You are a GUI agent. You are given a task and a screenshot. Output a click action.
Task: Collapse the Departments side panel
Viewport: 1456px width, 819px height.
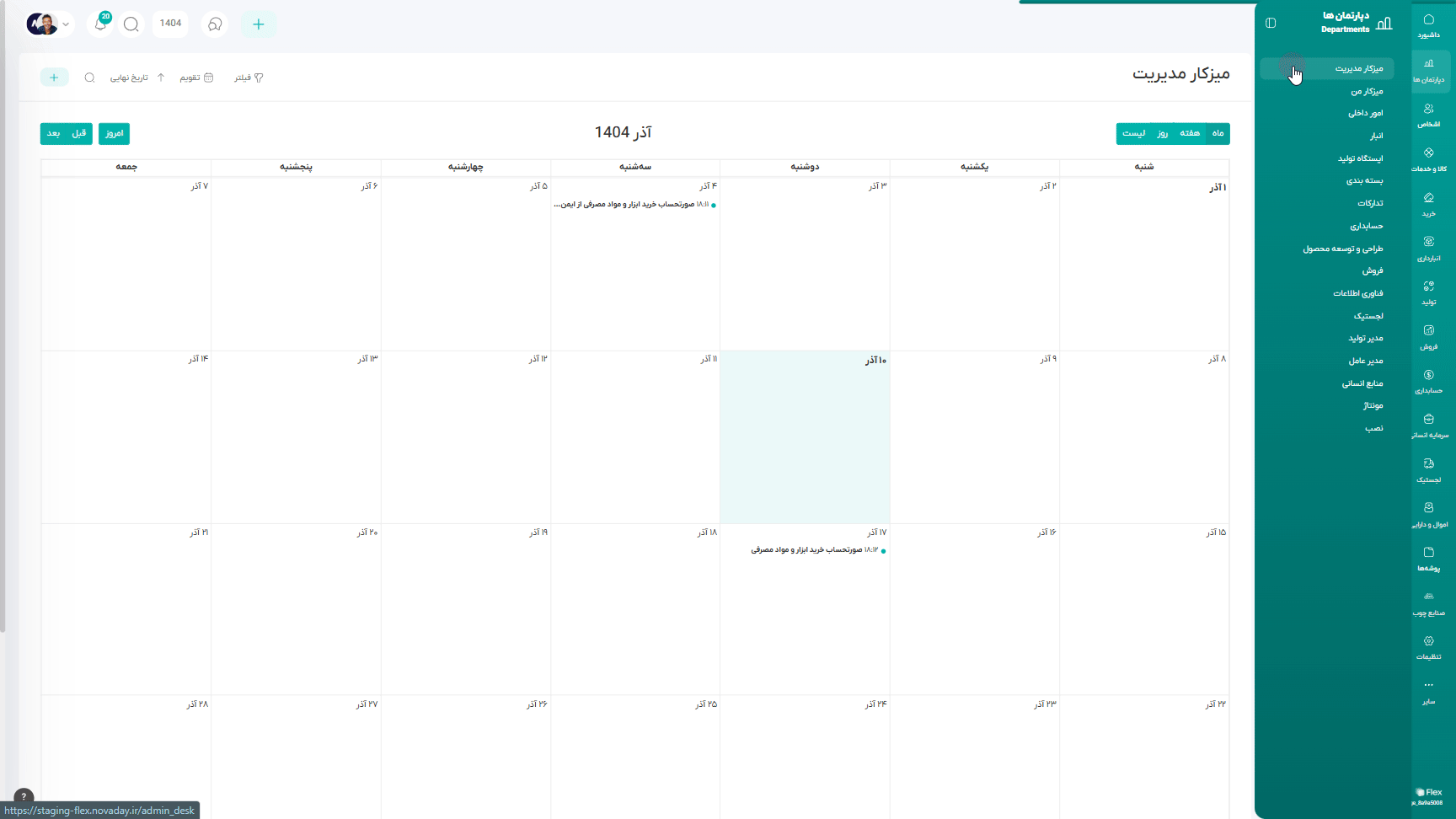point(1271,23)
